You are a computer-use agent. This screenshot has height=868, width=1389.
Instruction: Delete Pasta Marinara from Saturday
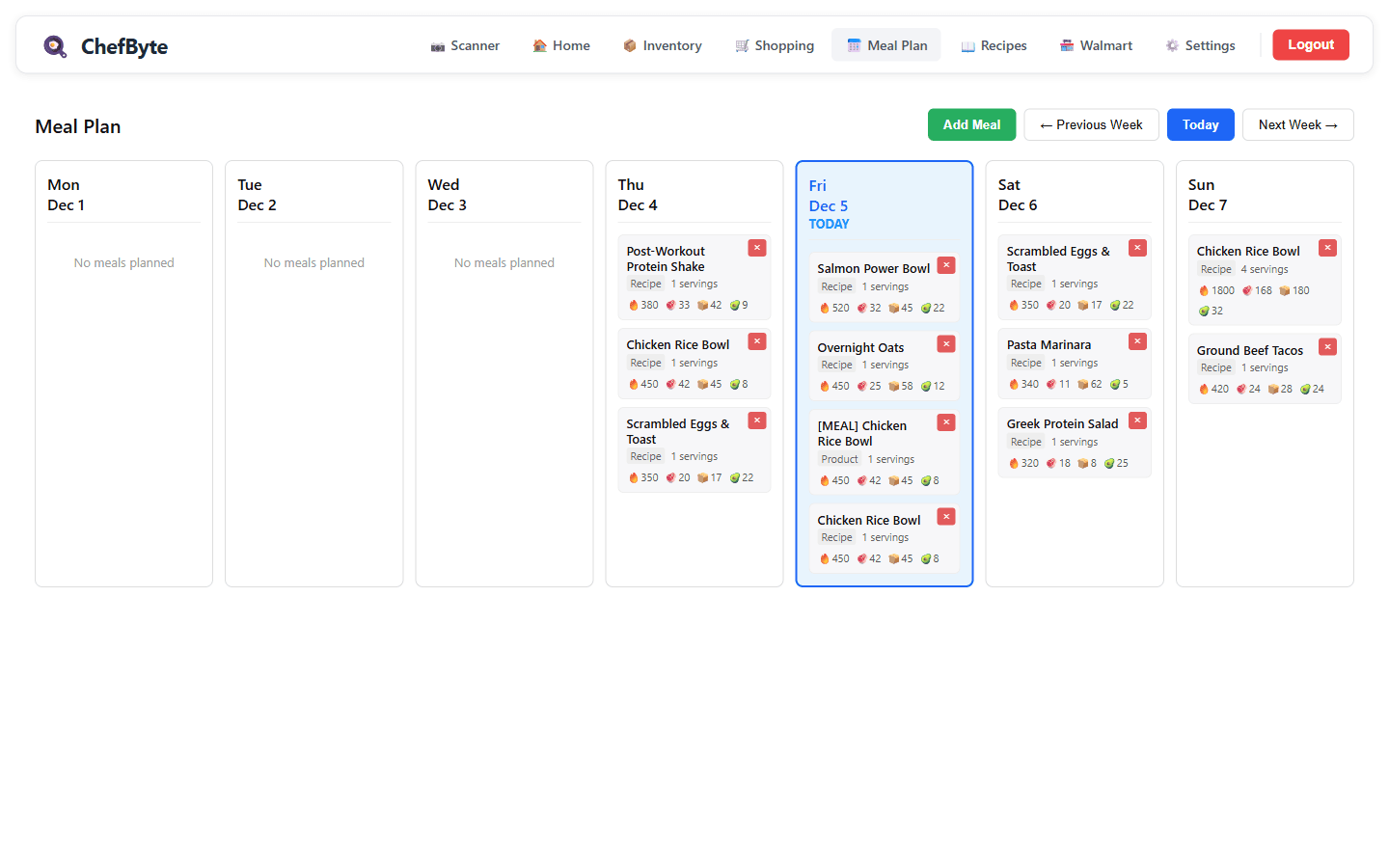point(1137,340)
